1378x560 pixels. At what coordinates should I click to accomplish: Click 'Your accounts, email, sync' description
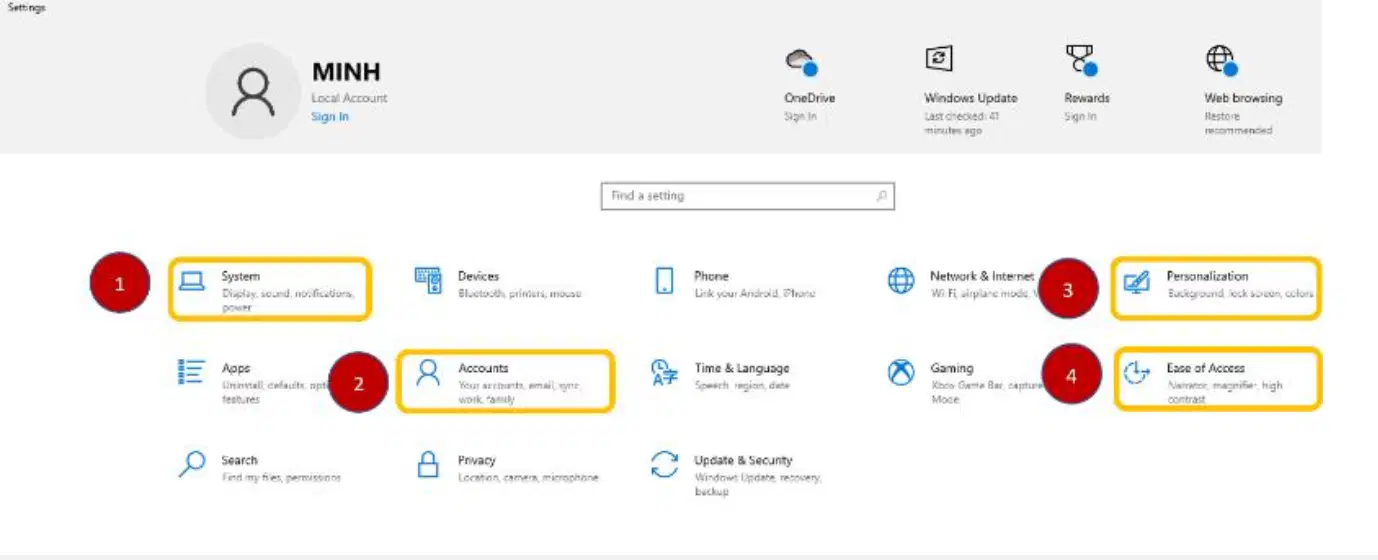(518, 392)
